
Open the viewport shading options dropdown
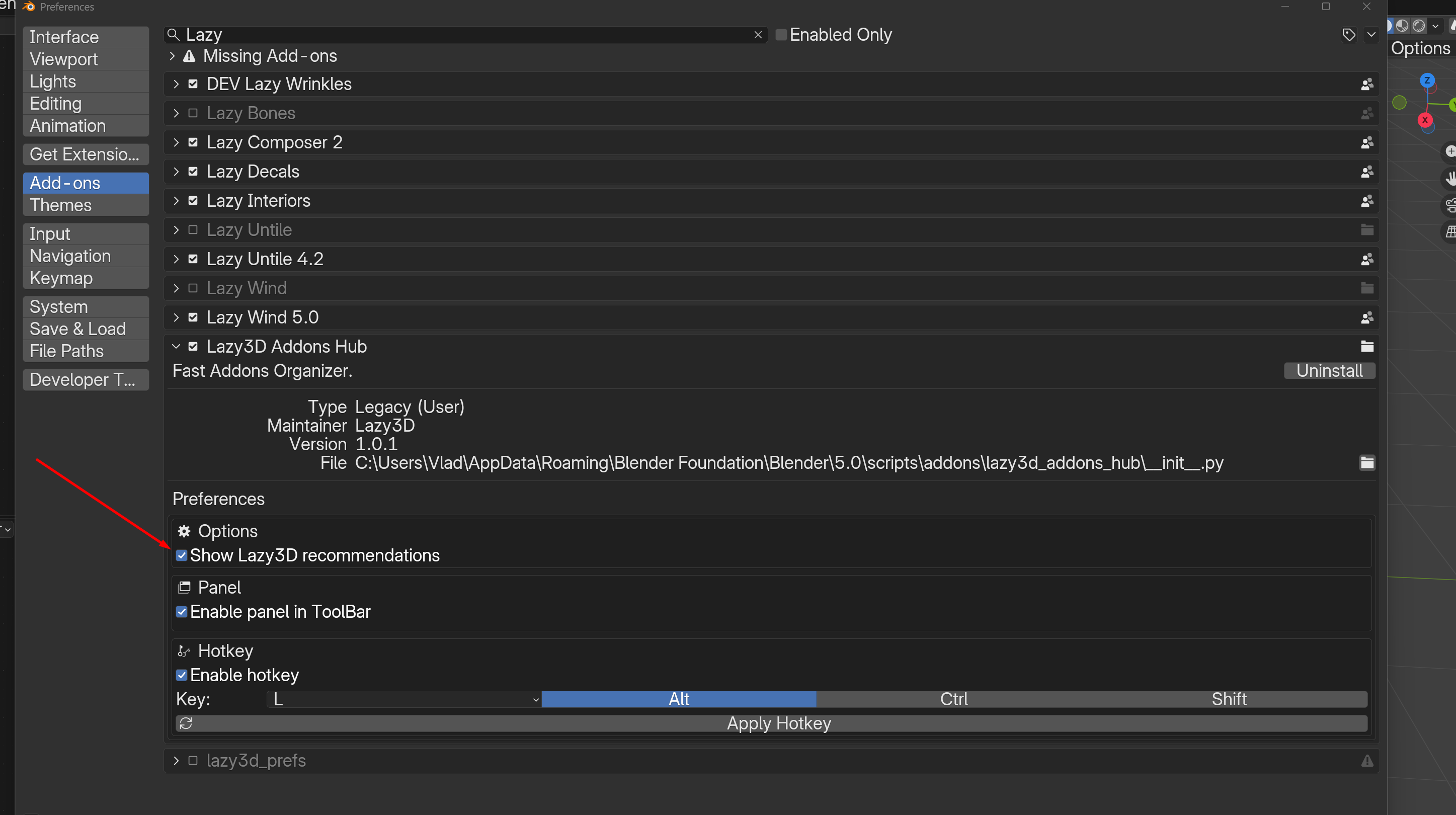point(1435,26)
